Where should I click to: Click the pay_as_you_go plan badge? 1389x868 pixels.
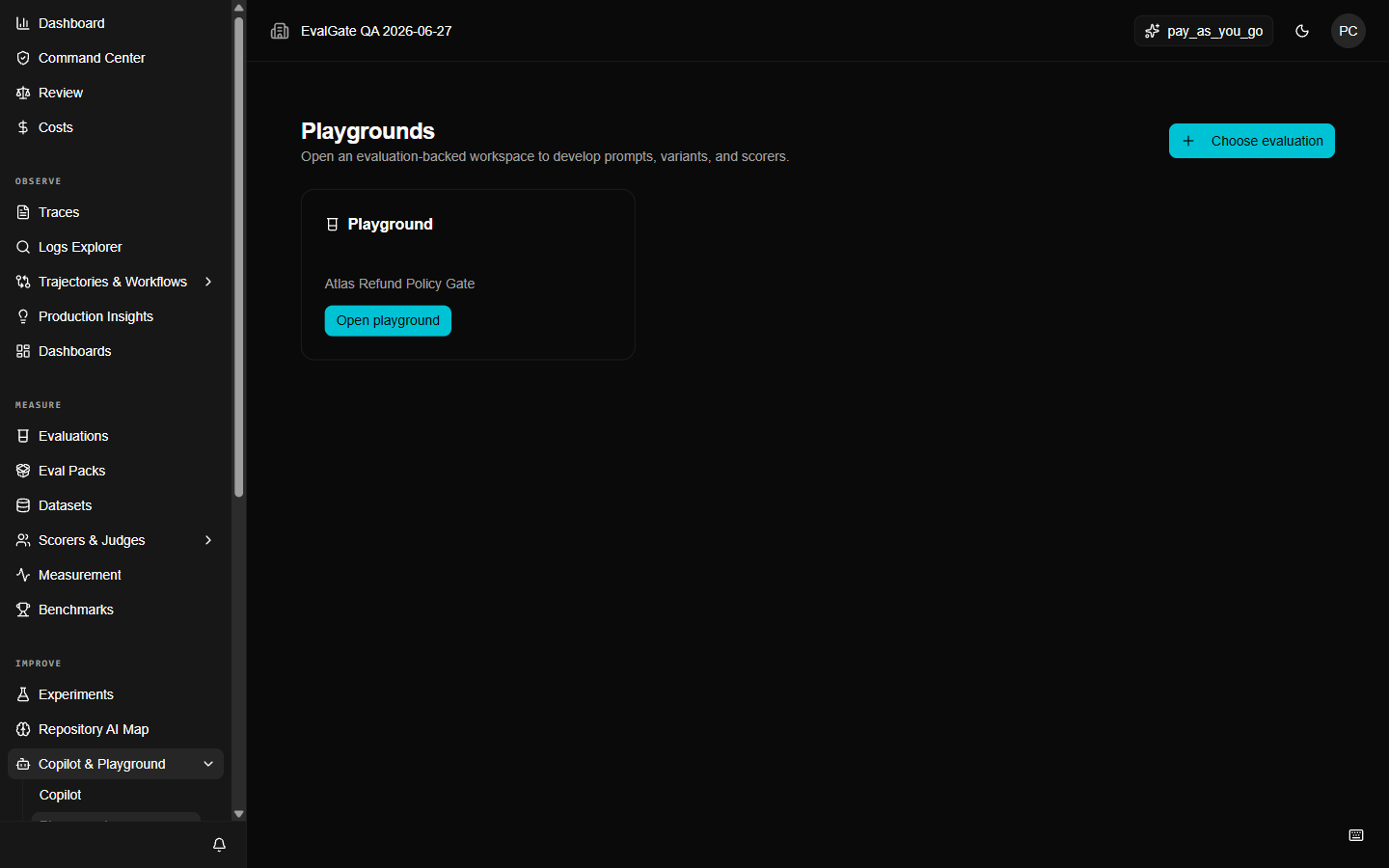[1204, 31]
